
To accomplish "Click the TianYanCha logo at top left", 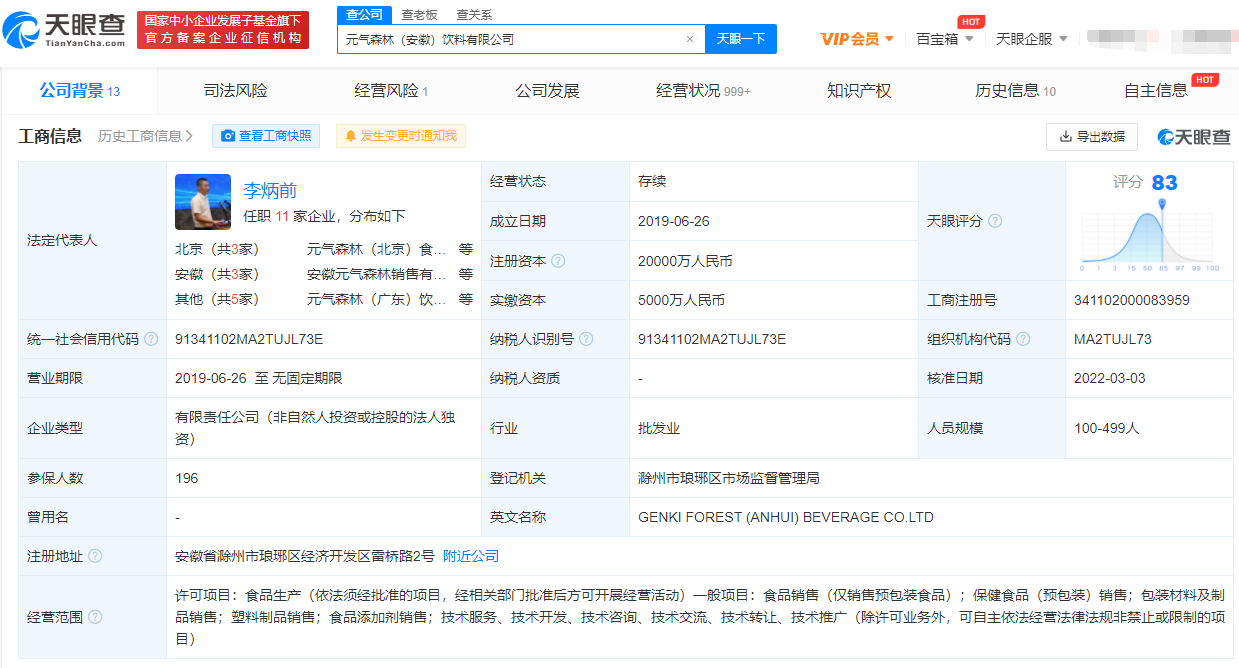I will 65,30.
